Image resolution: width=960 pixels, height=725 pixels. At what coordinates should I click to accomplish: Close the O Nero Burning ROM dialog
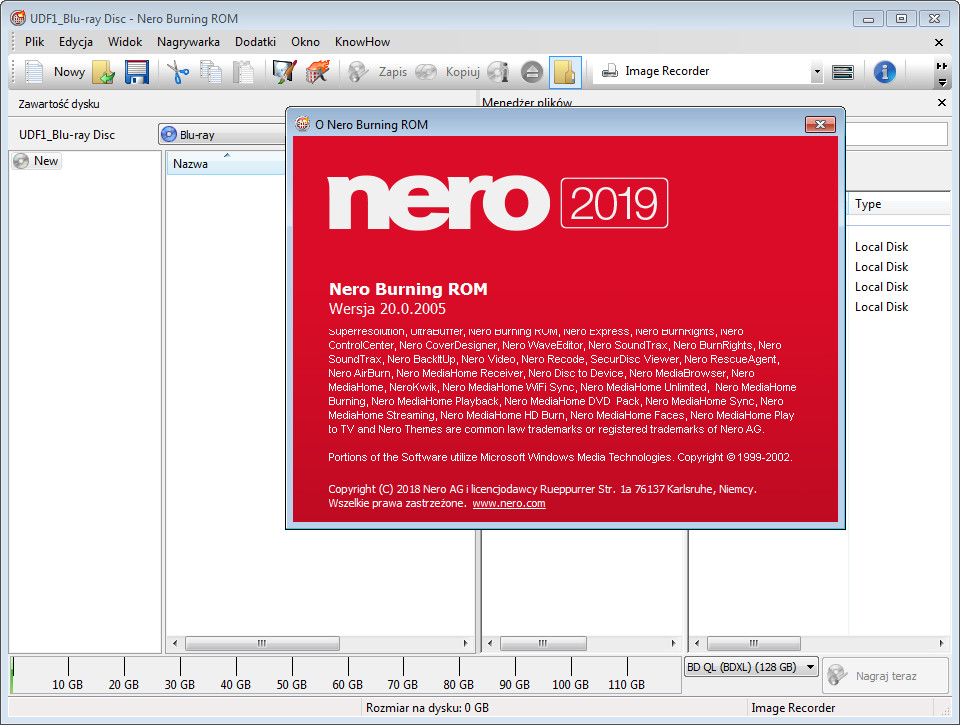point(820,124)
